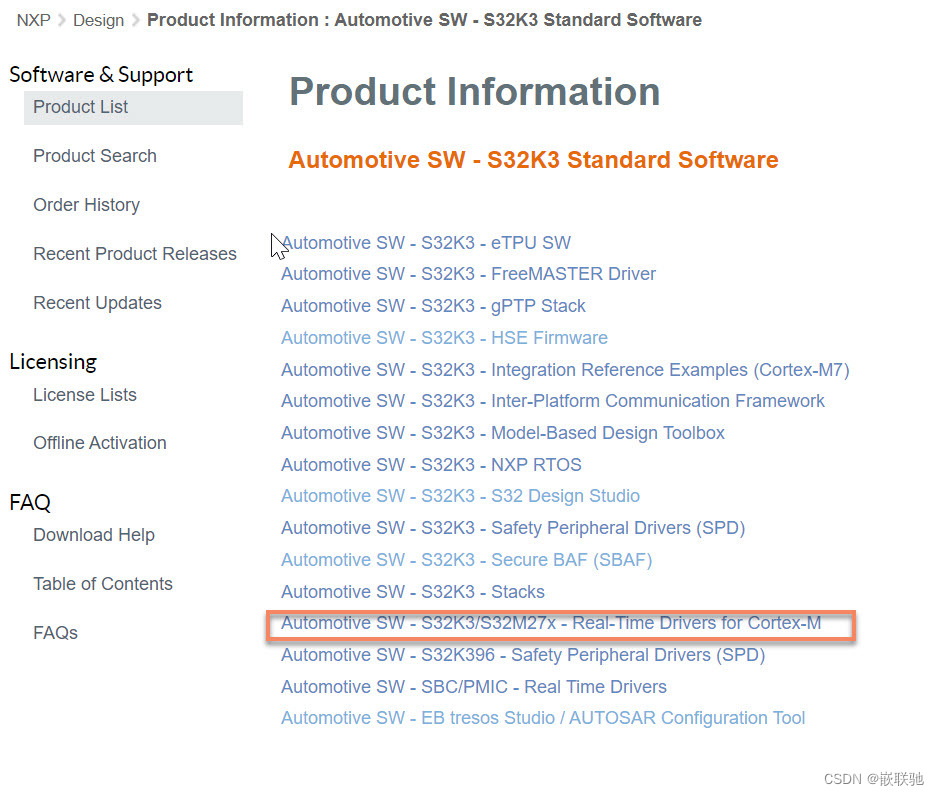Open Safety Peripheral Drivers (SPD) for S32K3
This screenshot has height=795, width=939.
click(513, 528)
